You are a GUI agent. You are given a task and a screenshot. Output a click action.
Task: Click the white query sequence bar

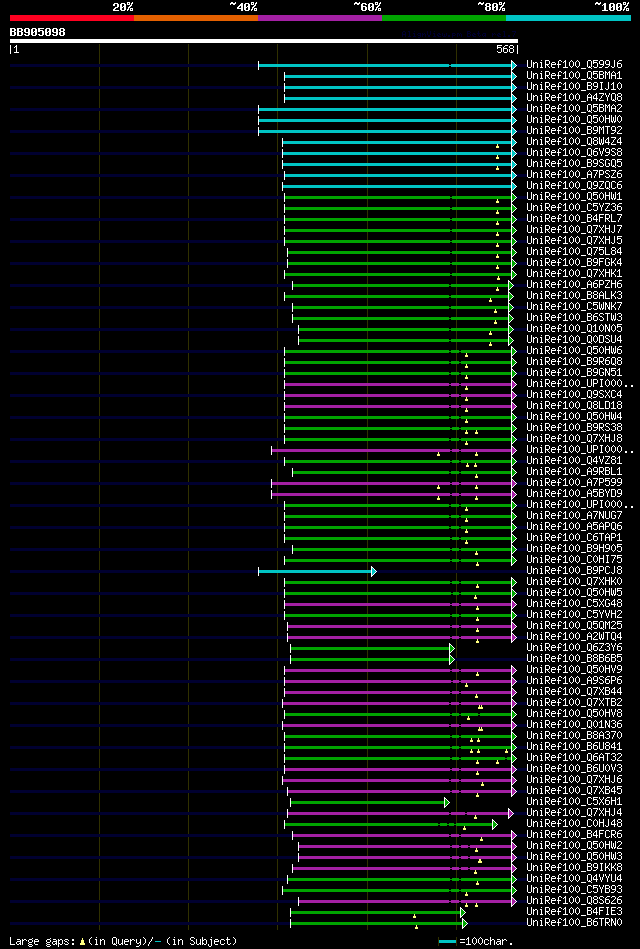pyautogui.click(x=263, y=41)
